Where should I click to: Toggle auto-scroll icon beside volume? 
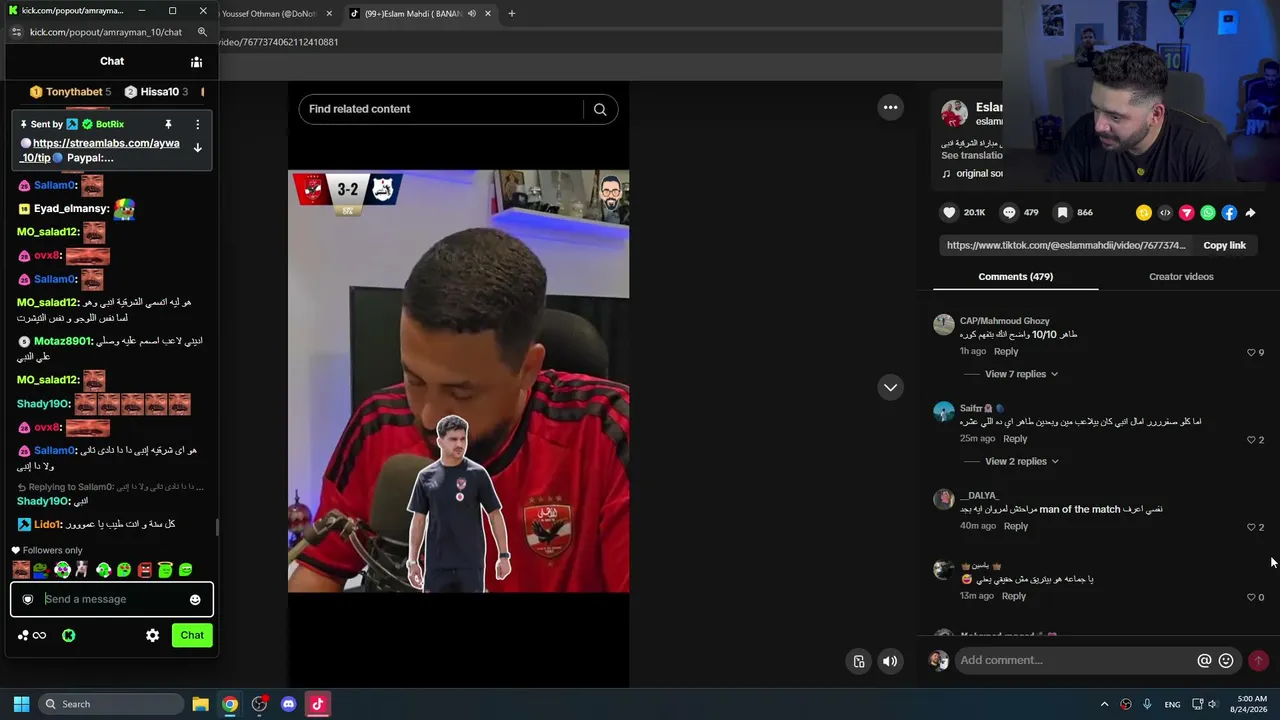859,661
